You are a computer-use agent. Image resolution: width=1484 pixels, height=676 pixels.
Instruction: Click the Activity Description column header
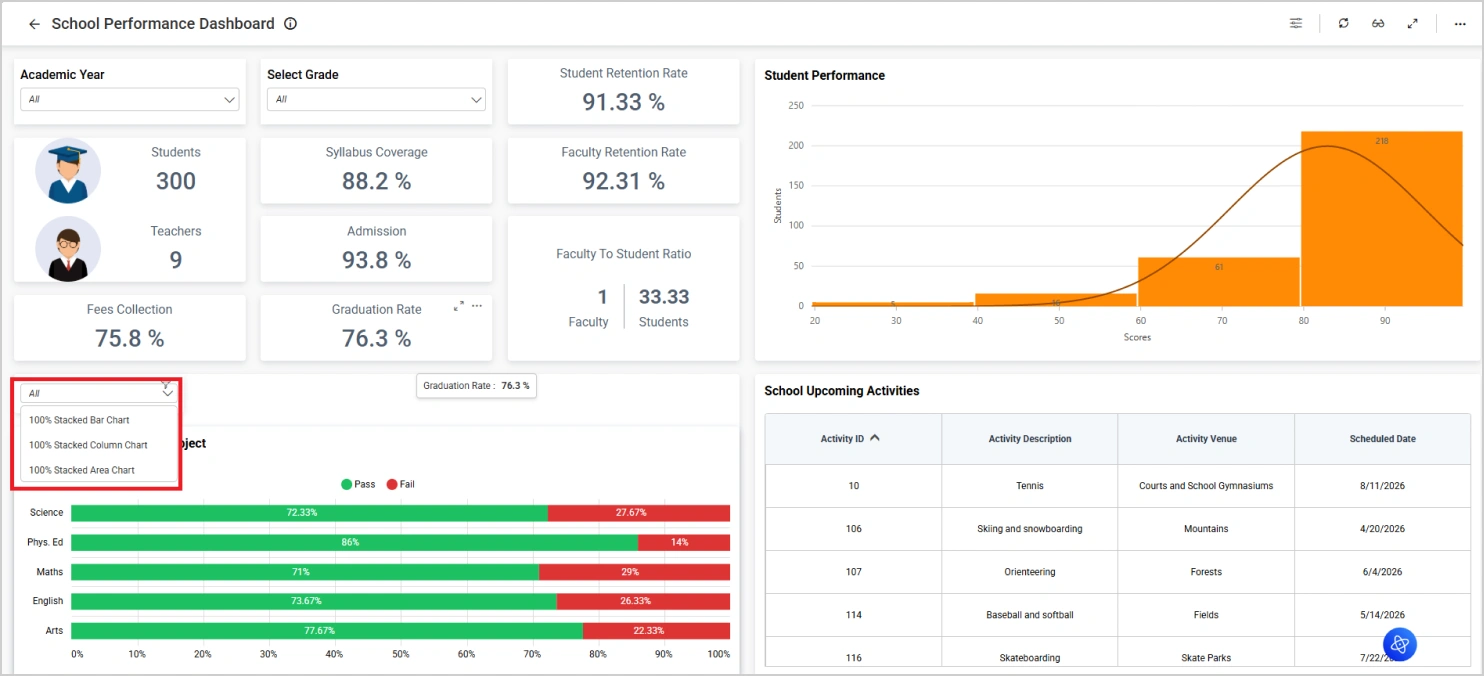[1030, 439]
